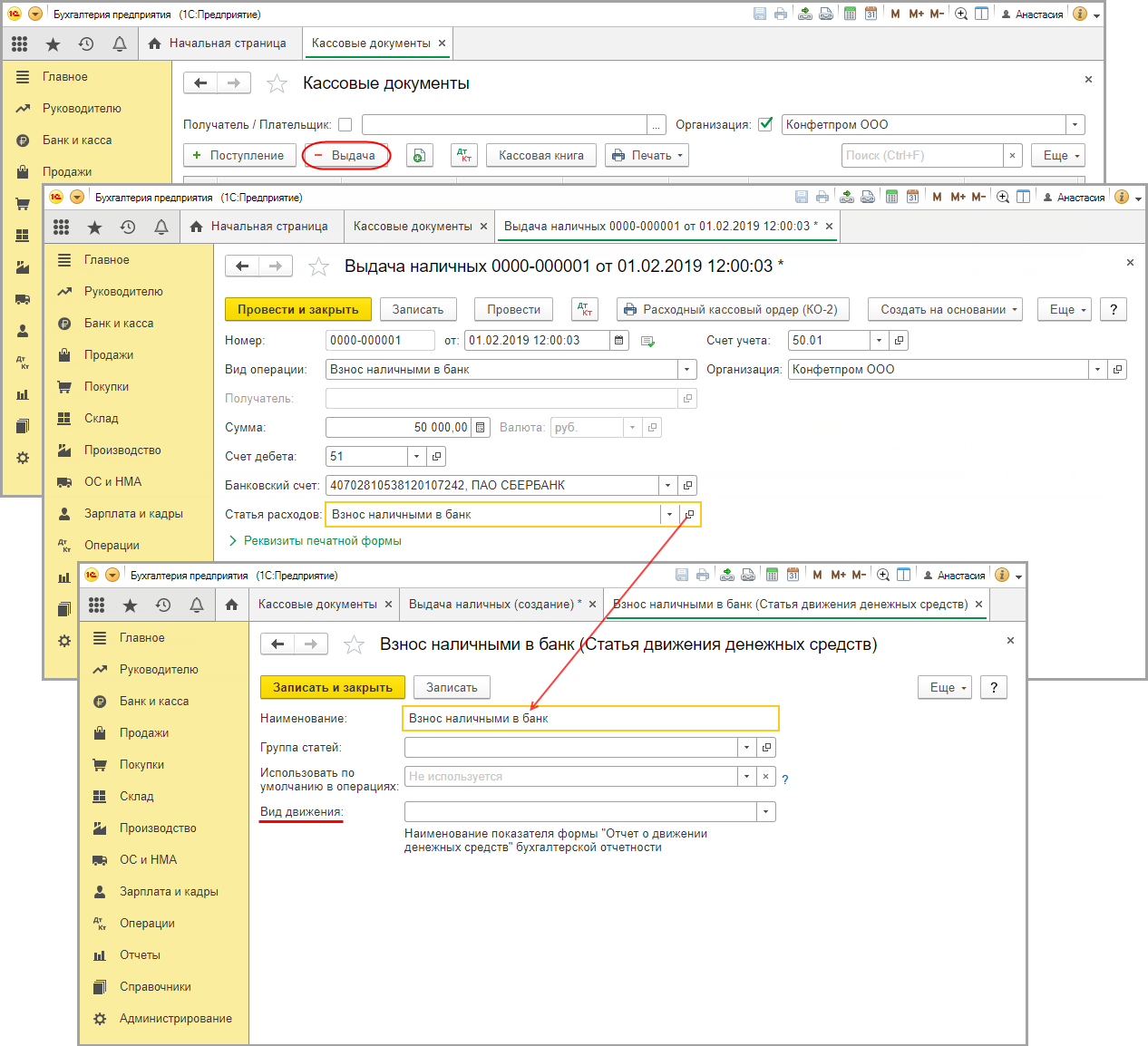Go to home page icon in bottom window
The width and height of the screenshot is (1148, 1046).
[232, 605]
